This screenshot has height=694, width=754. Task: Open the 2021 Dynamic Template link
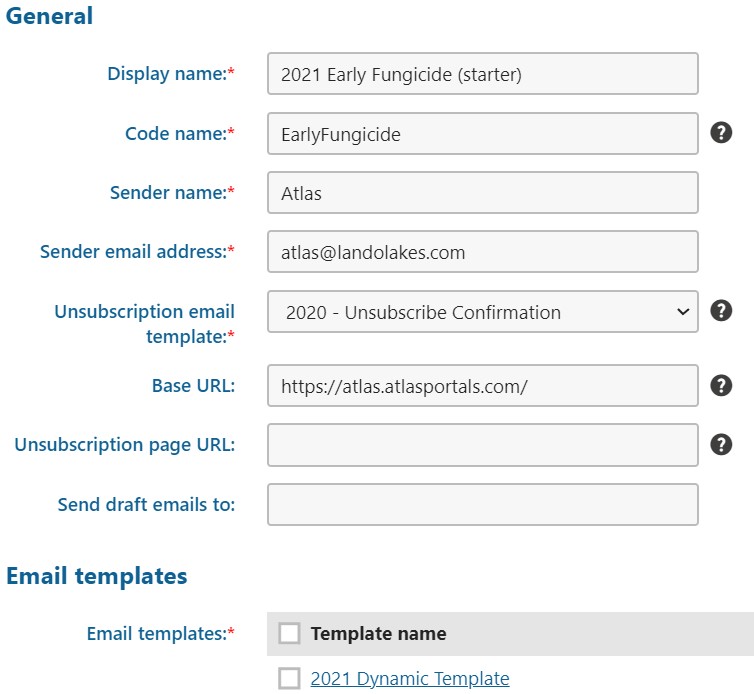pos(410,679)
